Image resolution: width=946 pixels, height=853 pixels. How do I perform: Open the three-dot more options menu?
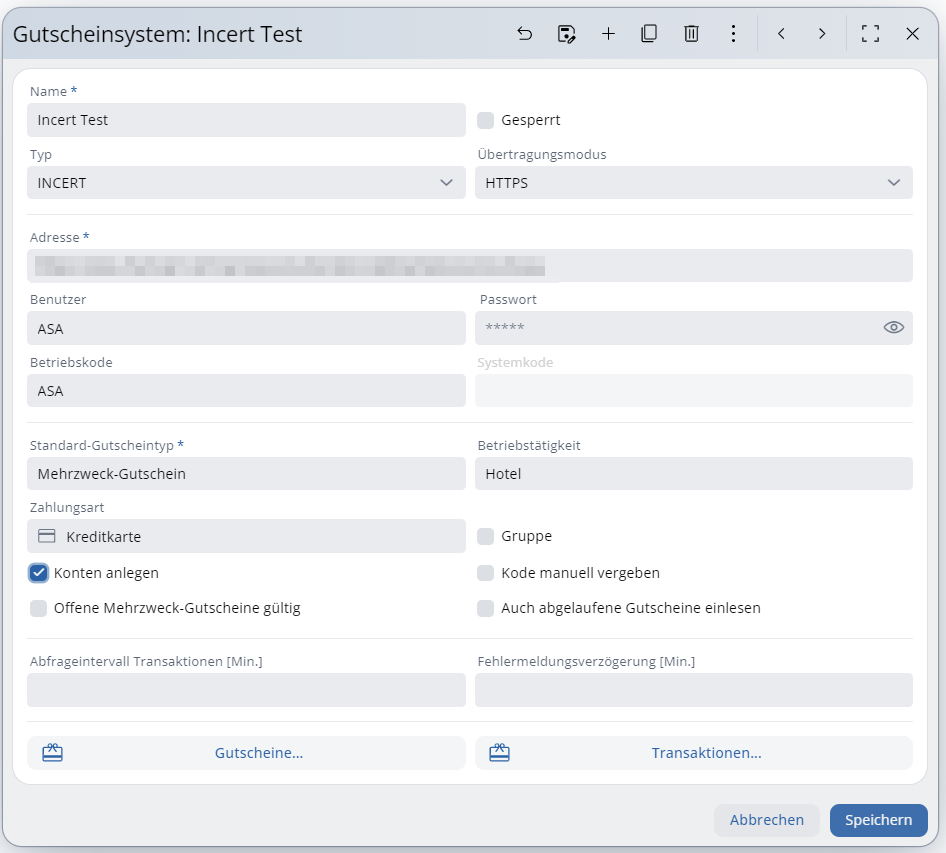click(733, 34)
